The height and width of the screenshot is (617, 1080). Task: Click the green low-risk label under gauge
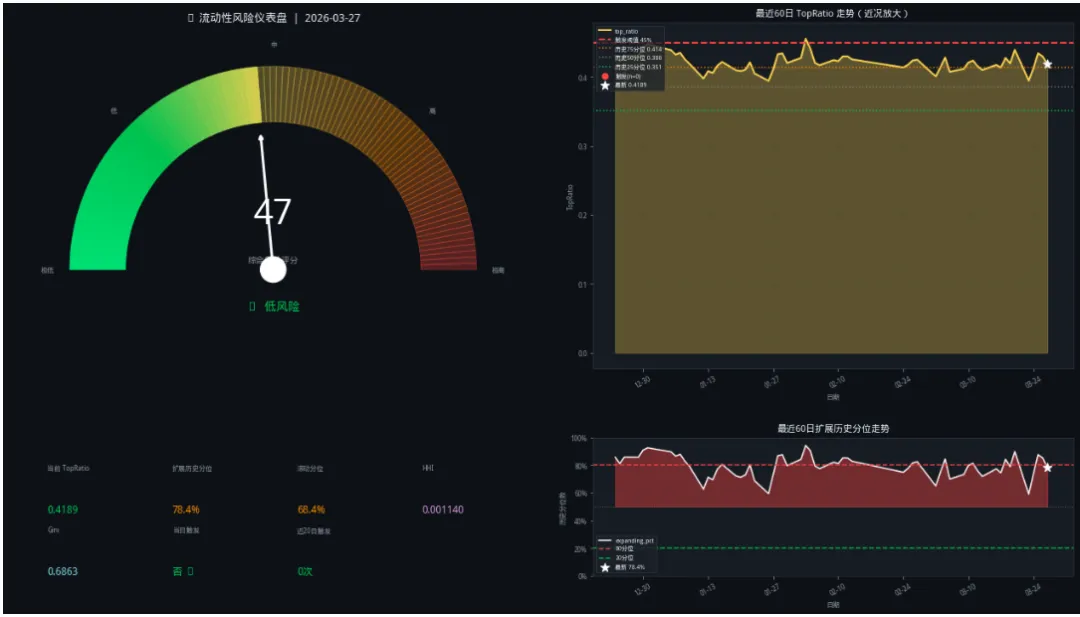coord(274,306)
